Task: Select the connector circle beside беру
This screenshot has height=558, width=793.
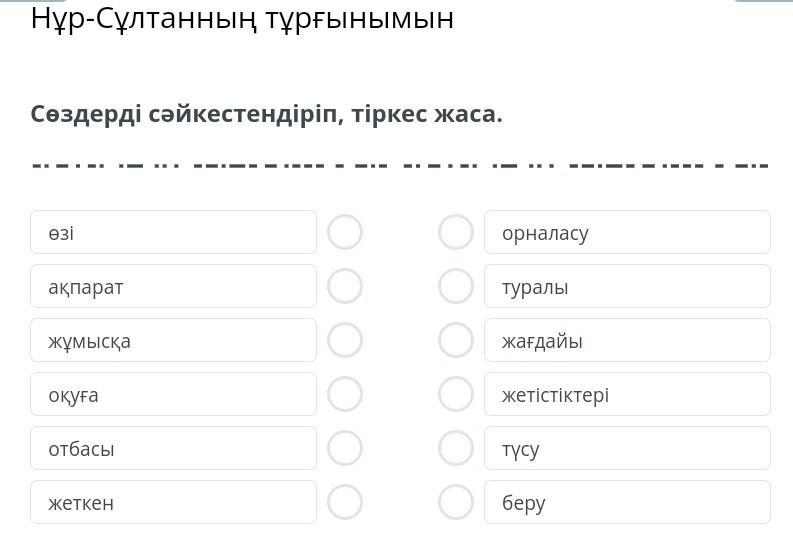Action: [x=456, y=502]
